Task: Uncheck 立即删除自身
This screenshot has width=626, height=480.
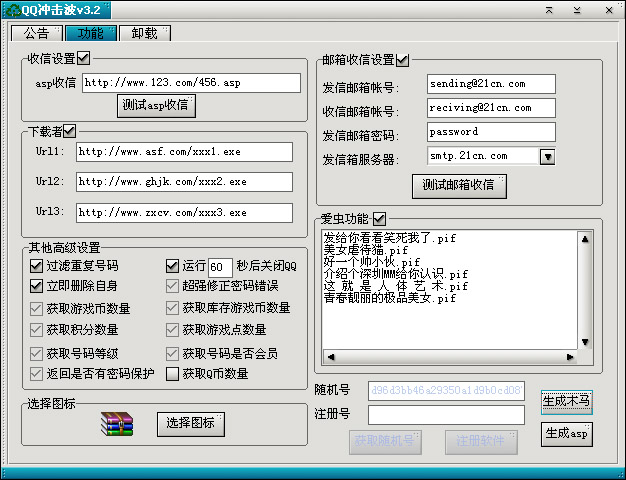Action: [36, 286]
